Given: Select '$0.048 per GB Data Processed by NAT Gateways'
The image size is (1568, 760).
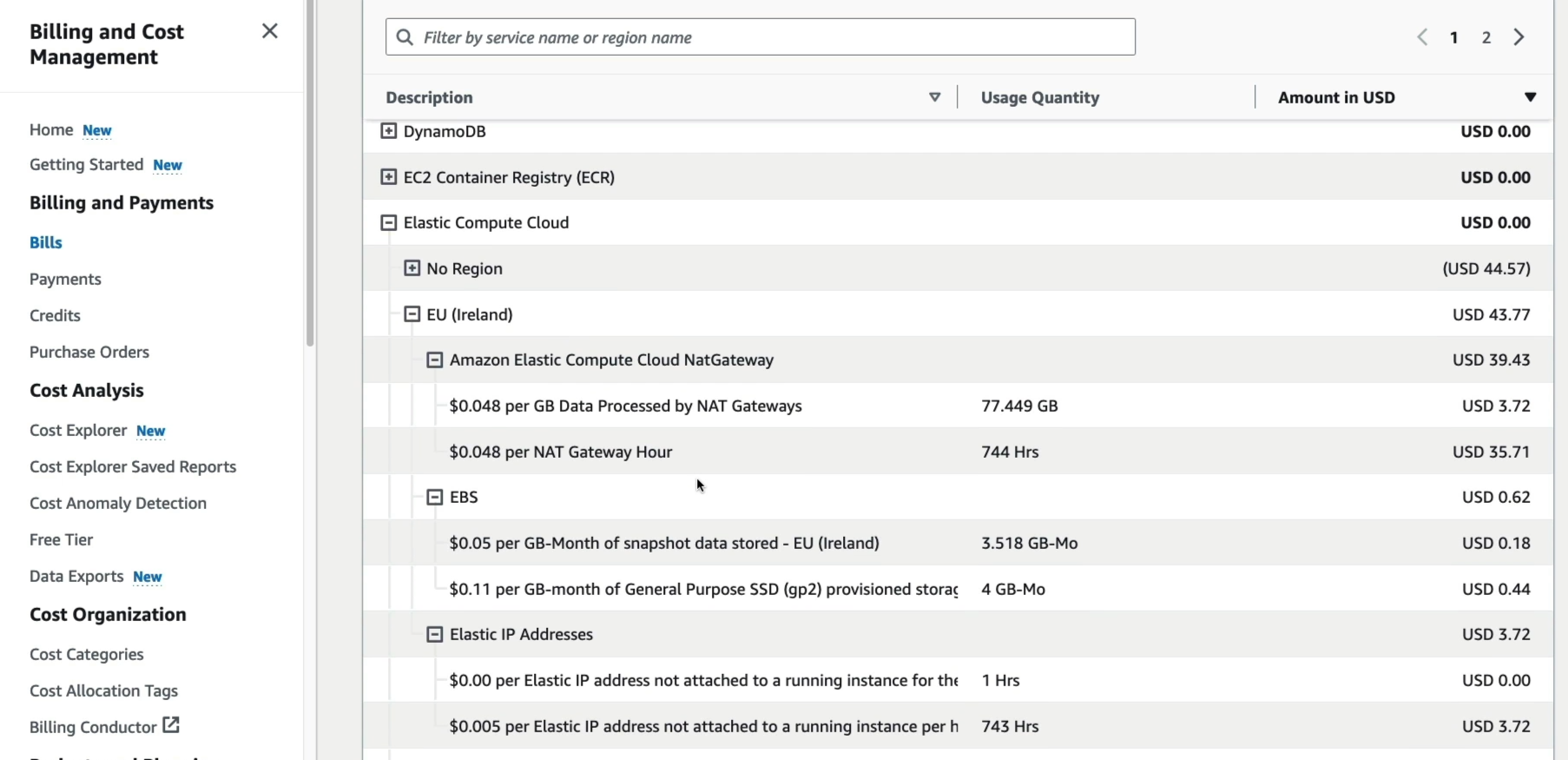Looking at the screenshot, I should coord(626,406).
